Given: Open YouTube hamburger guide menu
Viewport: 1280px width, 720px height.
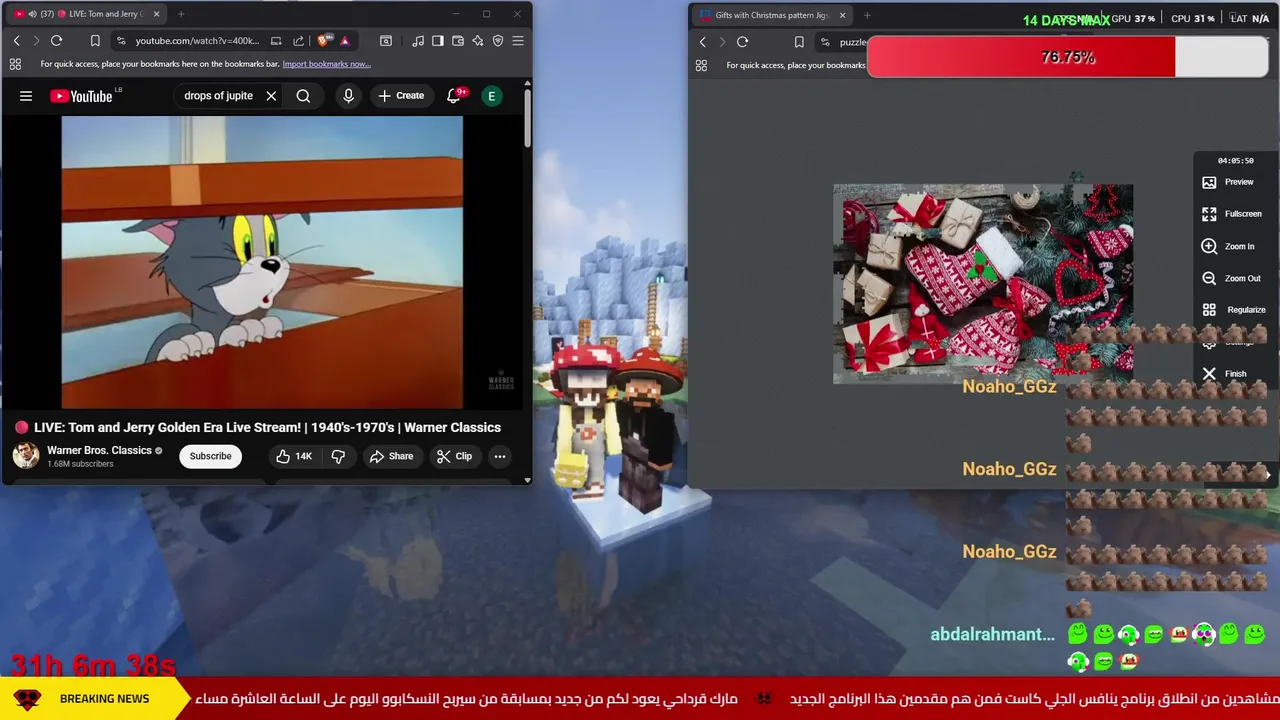Looking at the screenshot, I should [26, 96].
